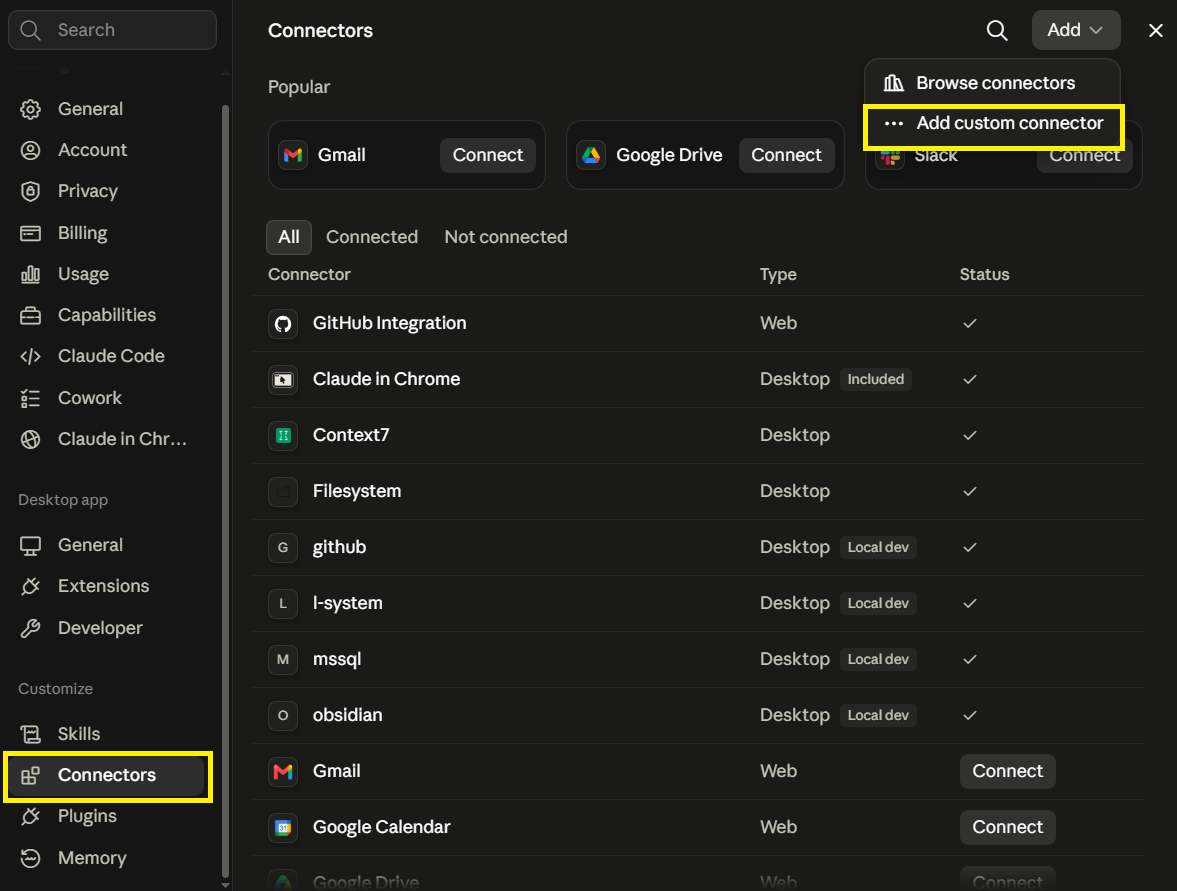This screenshot has width=1177, height=891.
Task: Click the Local dev badge on obsidian row
Action: click(x=878, y=715)
